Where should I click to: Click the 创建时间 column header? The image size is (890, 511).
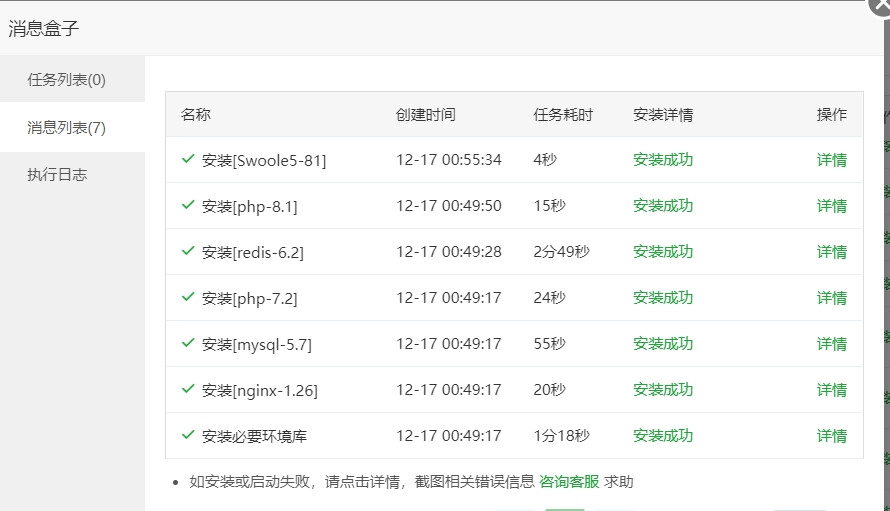coord(426,115)
